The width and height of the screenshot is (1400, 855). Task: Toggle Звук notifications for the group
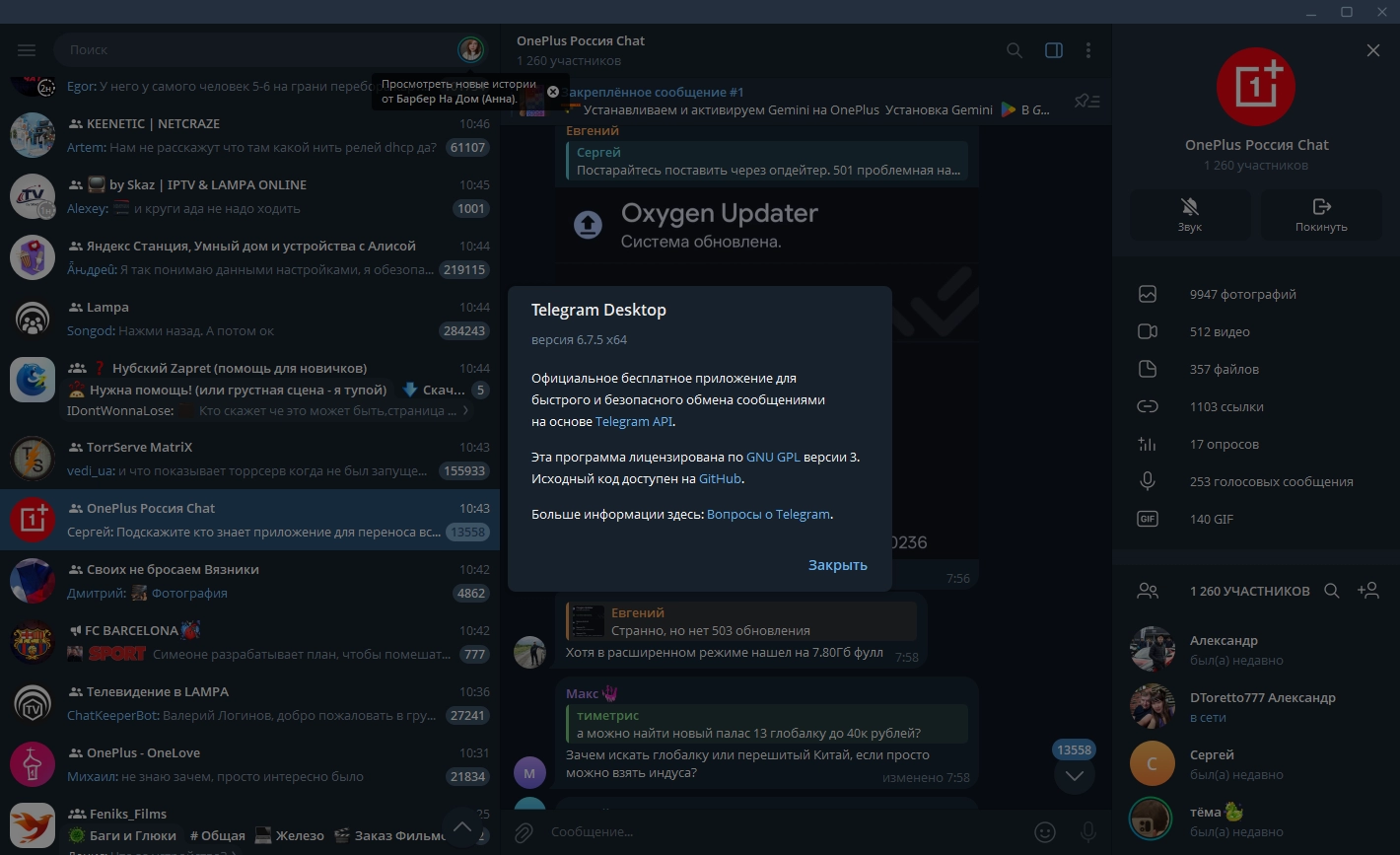point(1190,213)
